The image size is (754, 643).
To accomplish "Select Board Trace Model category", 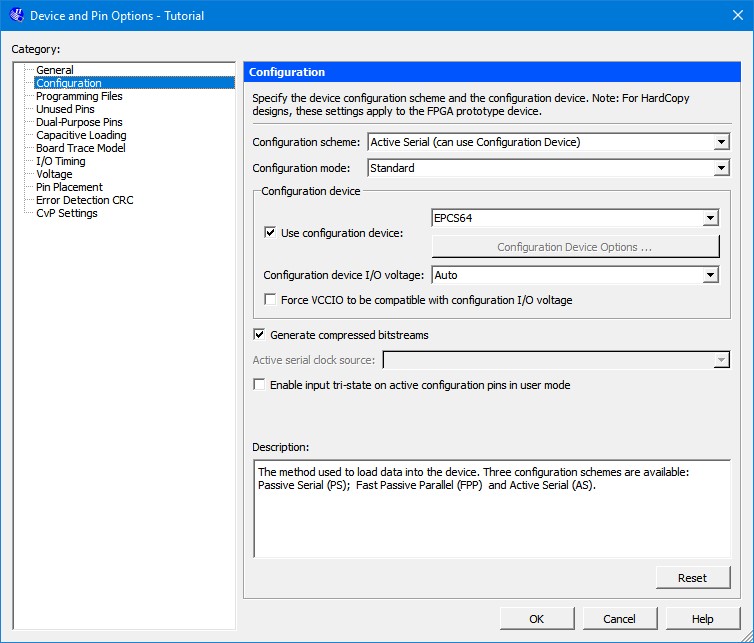I will point(81,148).
